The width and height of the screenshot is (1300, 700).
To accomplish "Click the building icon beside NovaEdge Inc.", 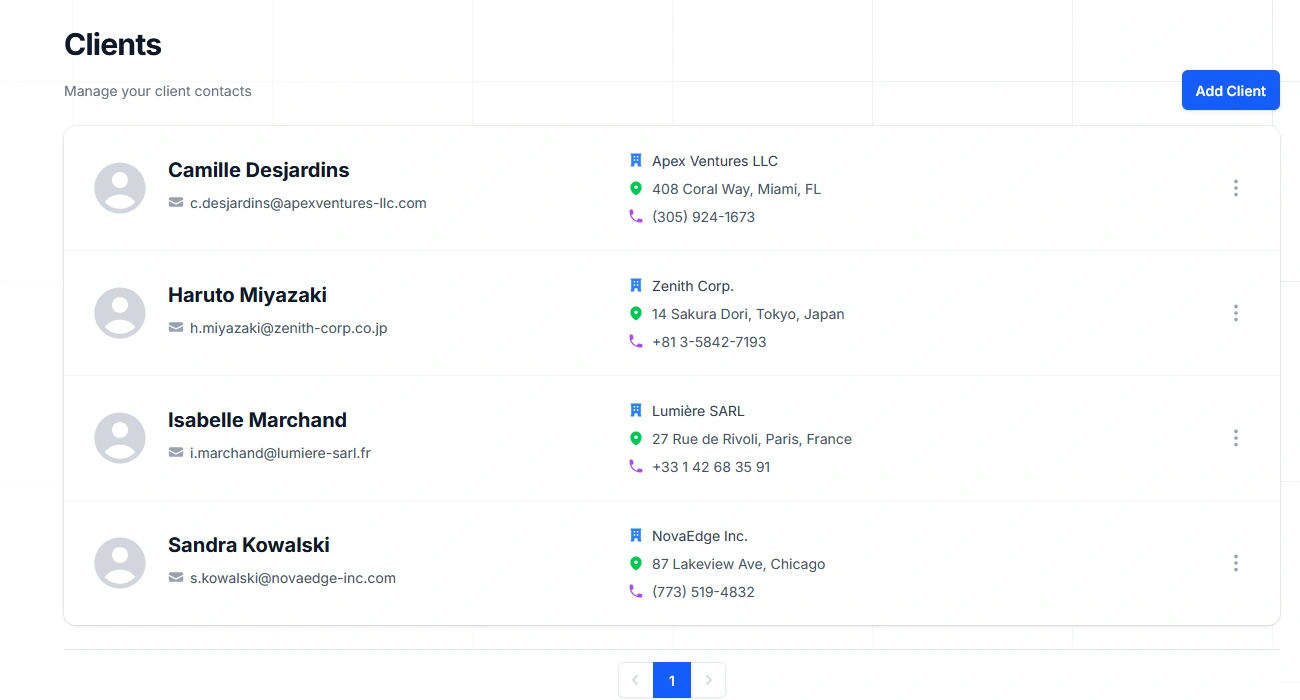I will pos(636,535).
